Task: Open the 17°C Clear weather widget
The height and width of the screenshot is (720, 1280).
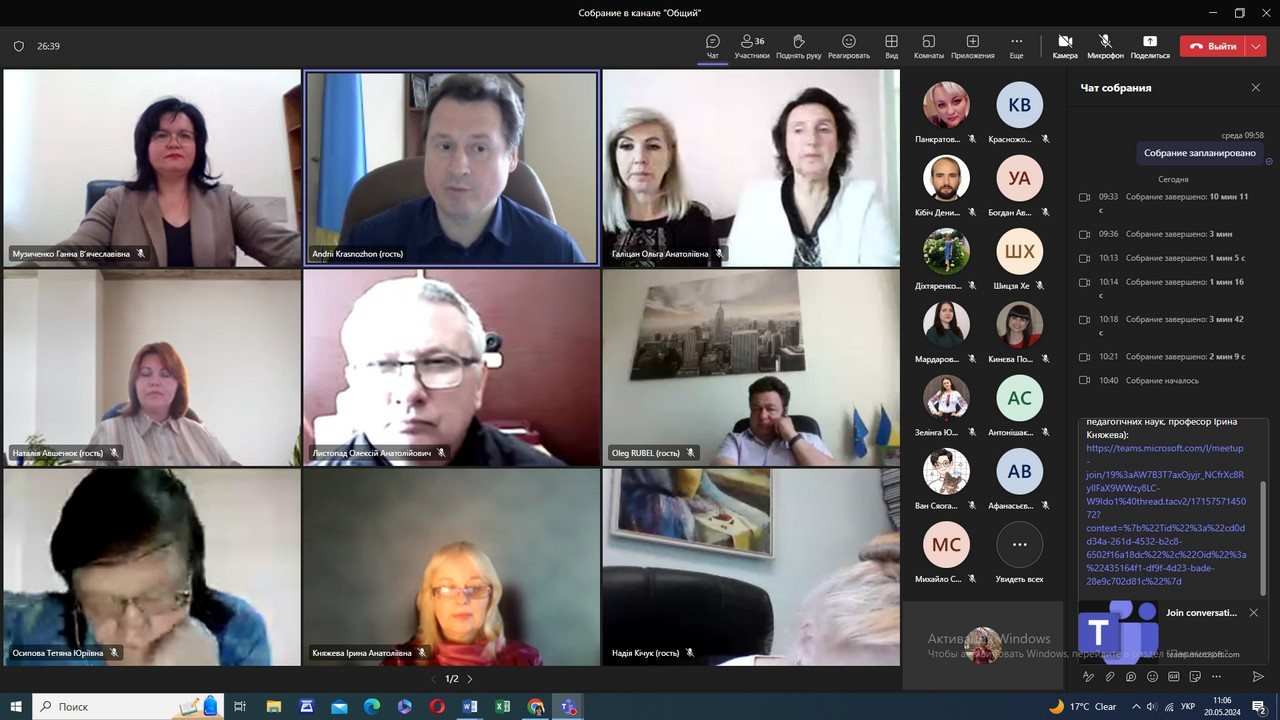Action: click(x=1082, y=706)
